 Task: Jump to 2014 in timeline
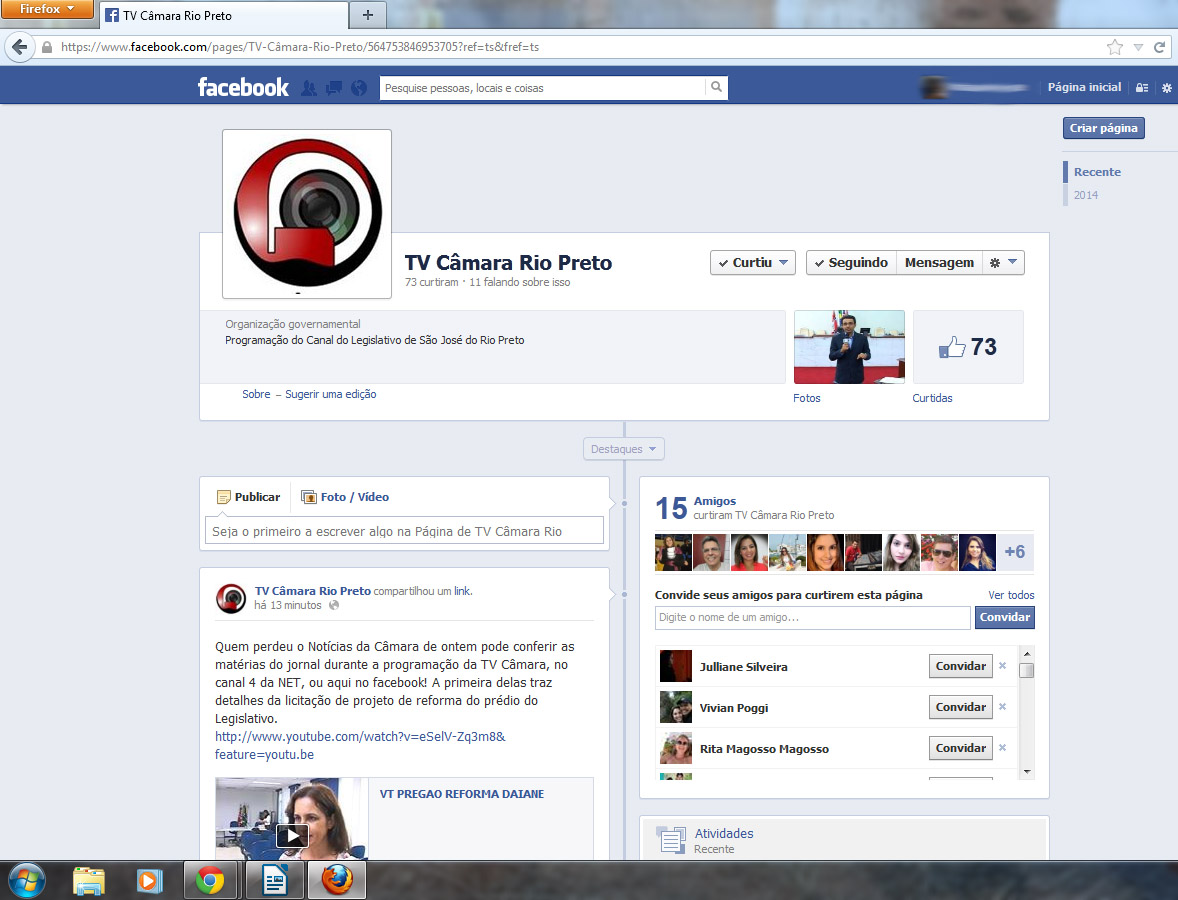click(1086, 195)
